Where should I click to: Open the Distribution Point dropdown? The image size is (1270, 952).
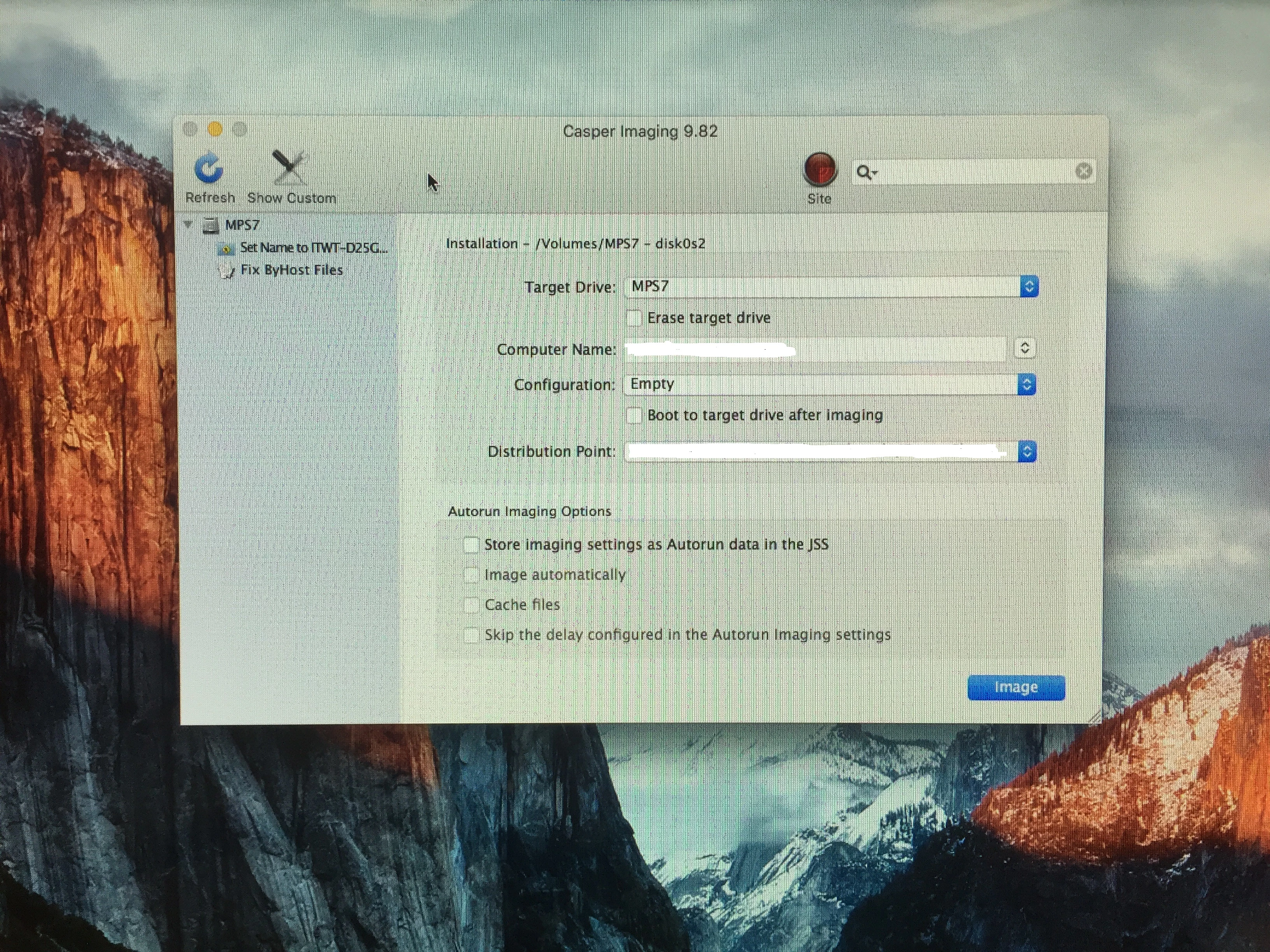click(830, 451)
